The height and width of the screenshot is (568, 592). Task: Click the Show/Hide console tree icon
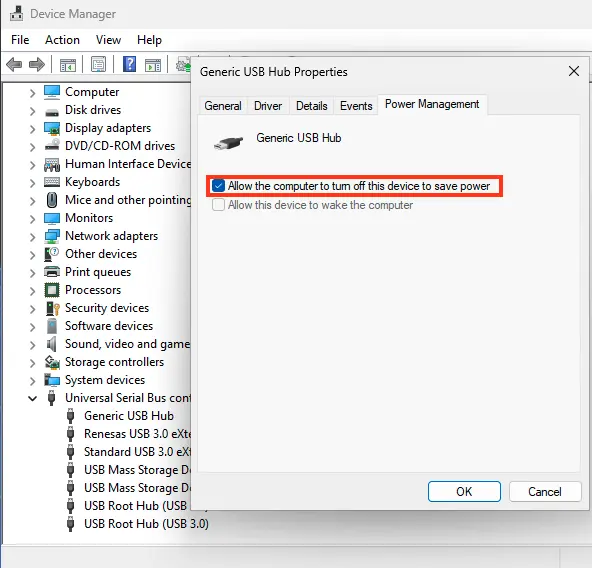click(x=68, y=65)
